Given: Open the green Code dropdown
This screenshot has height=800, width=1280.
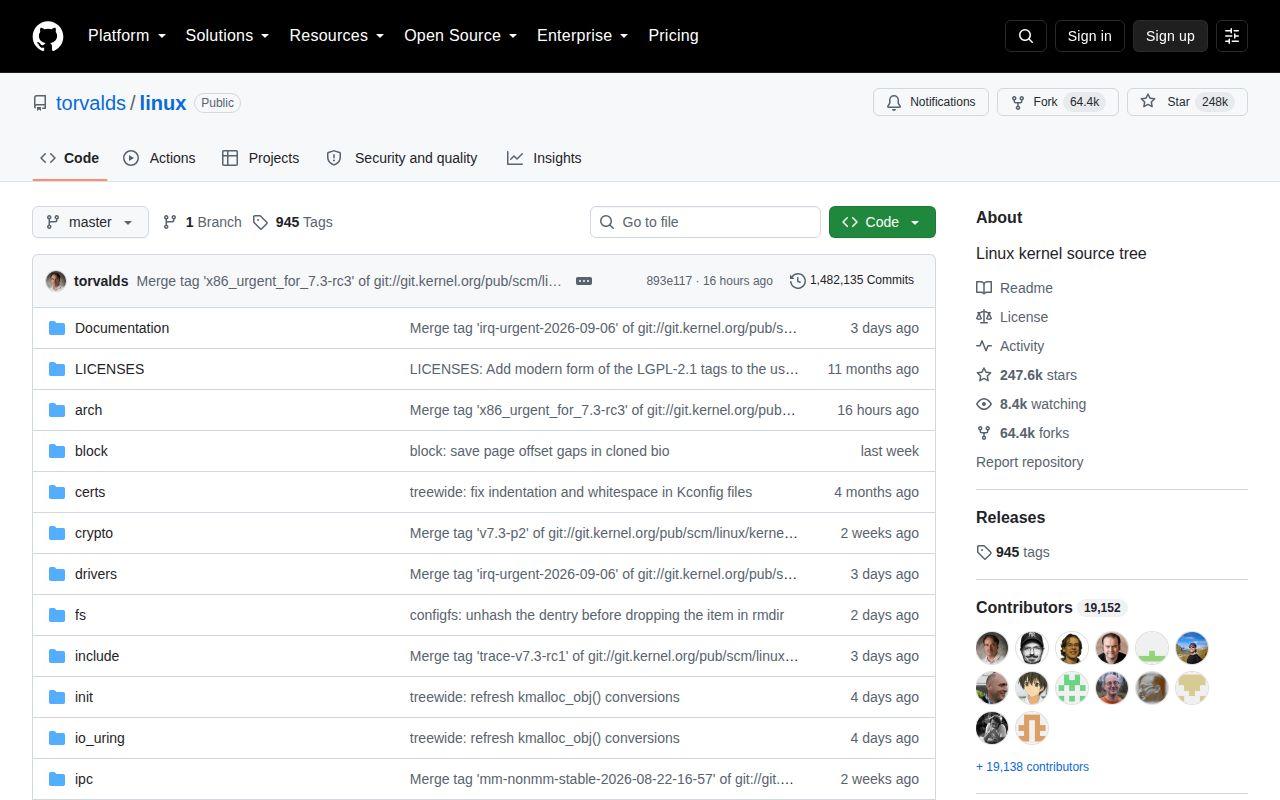Looking at the screenshot, I should click(882, 222).
